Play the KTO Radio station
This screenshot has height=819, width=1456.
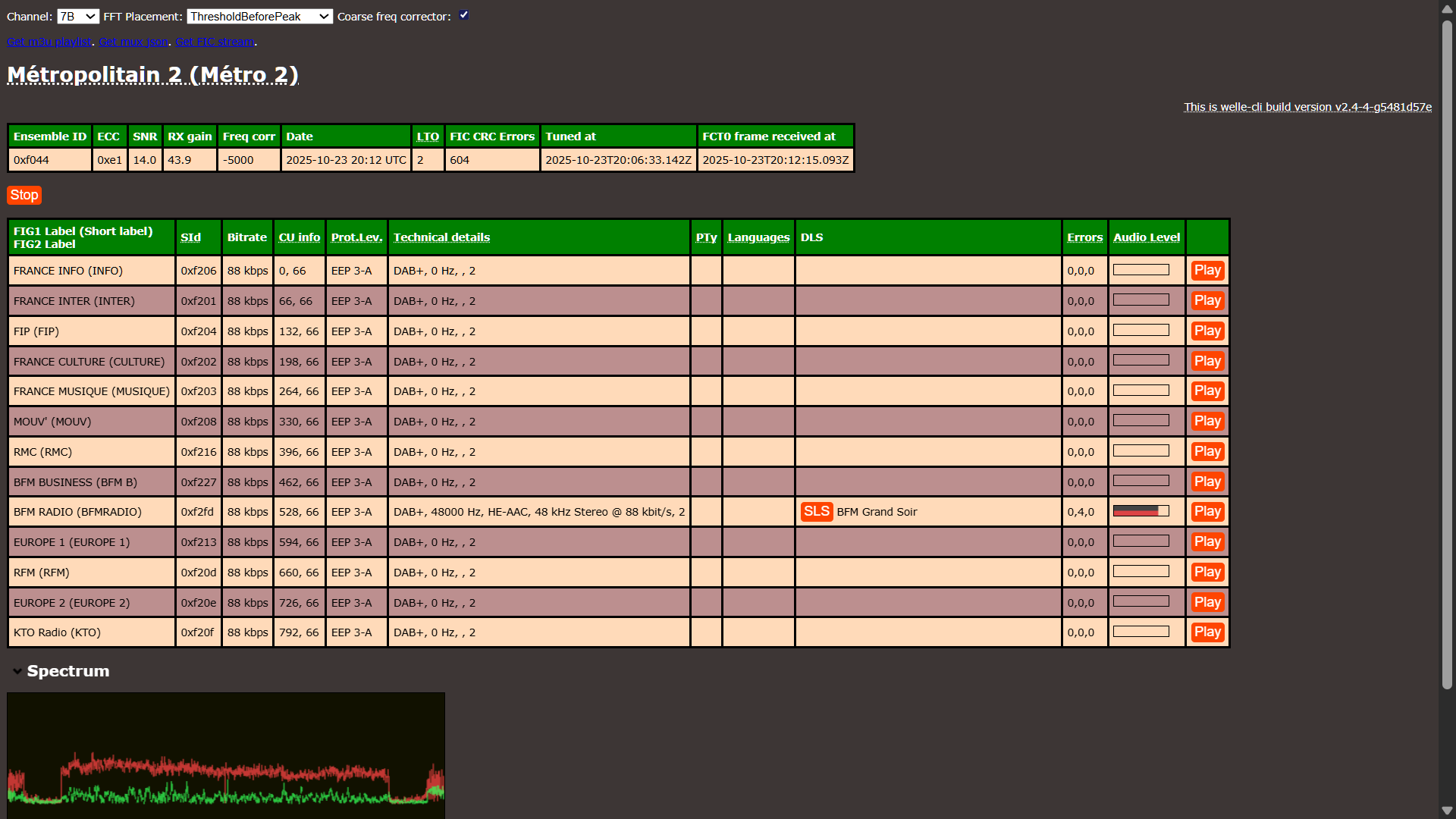pyautogui.click(x=1207, y=632)
